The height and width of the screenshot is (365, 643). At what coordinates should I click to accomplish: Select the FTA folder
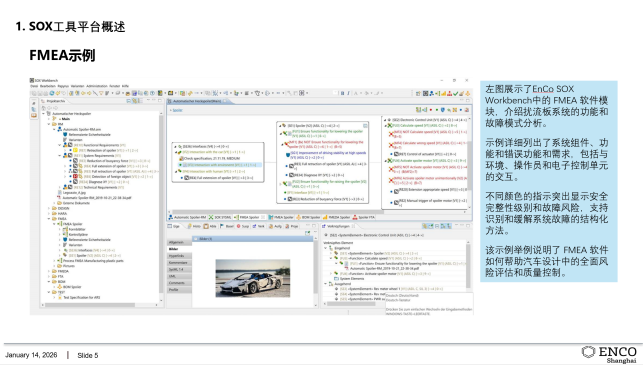58,276
